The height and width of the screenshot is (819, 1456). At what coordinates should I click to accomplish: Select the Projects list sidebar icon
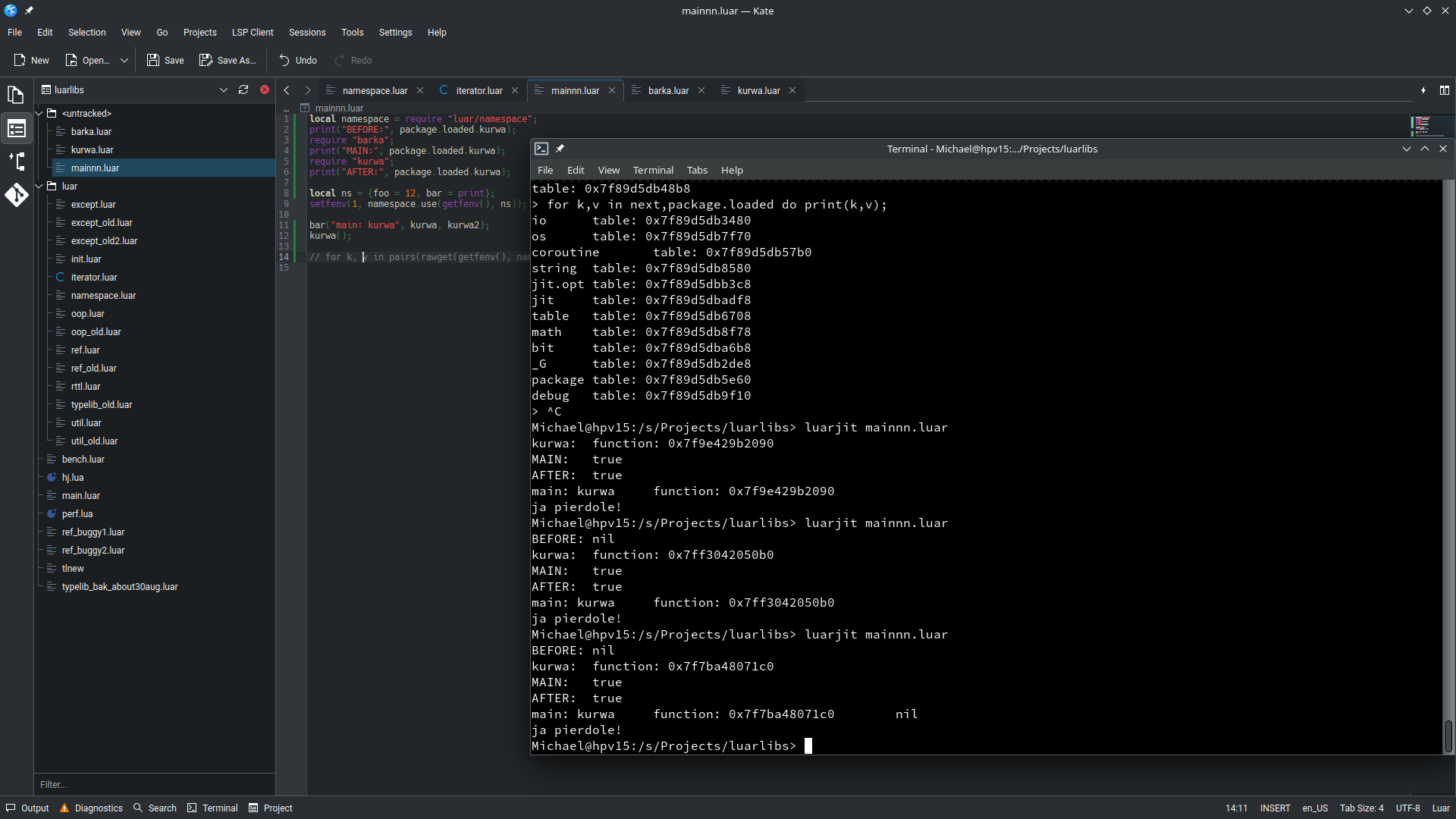point(16,128)
